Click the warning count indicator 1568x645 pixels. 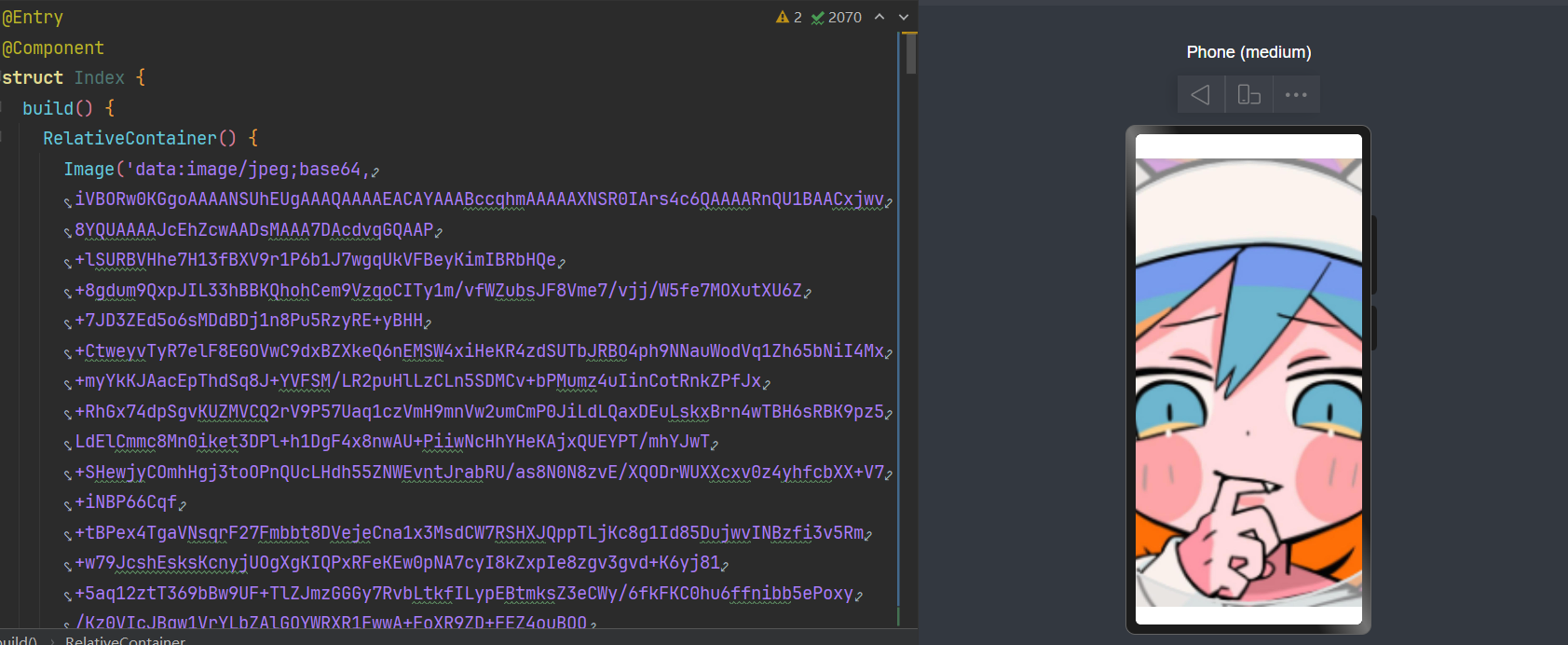pyautogui.click(x=789, y=17)
